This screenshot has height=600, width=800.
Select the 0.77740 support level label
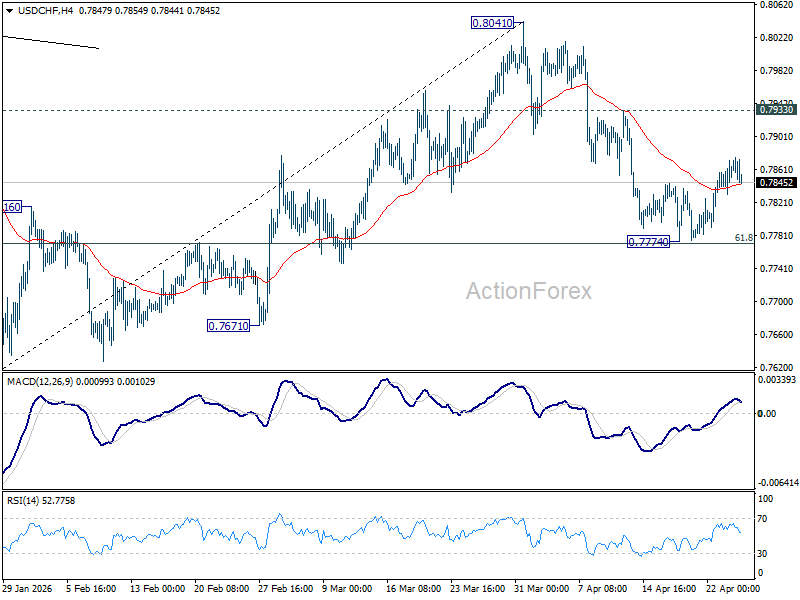(x=646, y=240)
